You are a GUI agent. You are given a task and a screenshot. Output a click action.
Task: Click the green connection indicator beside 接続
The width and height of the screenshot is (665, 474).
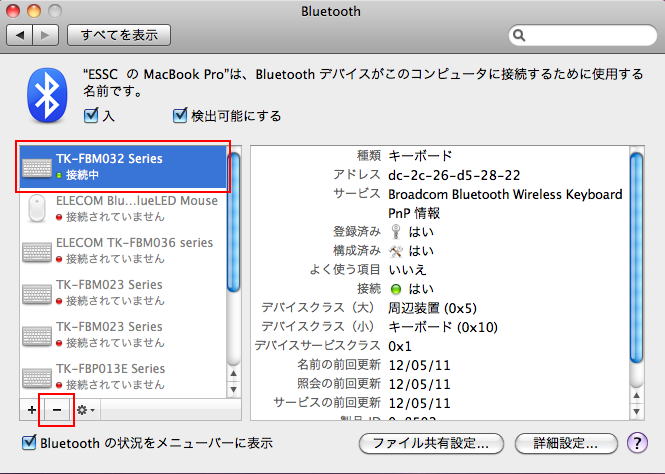click(x=396, y=289)
